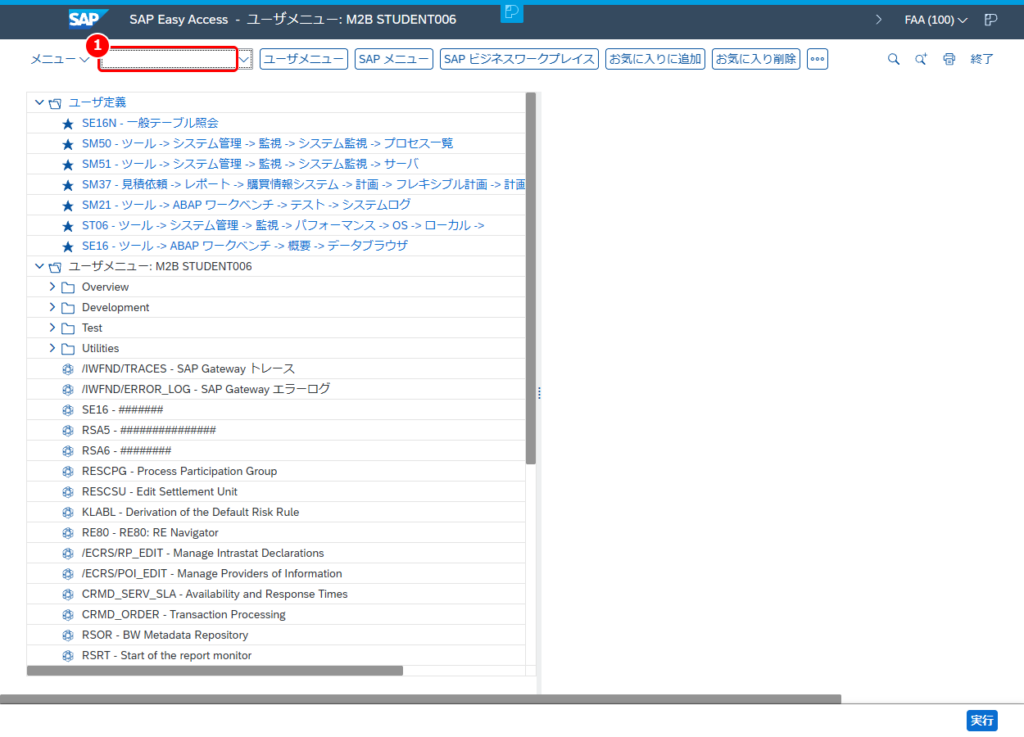The image size is (1024, 737).
Task: Click the Utilities folder icon
Action: (68, 349)
